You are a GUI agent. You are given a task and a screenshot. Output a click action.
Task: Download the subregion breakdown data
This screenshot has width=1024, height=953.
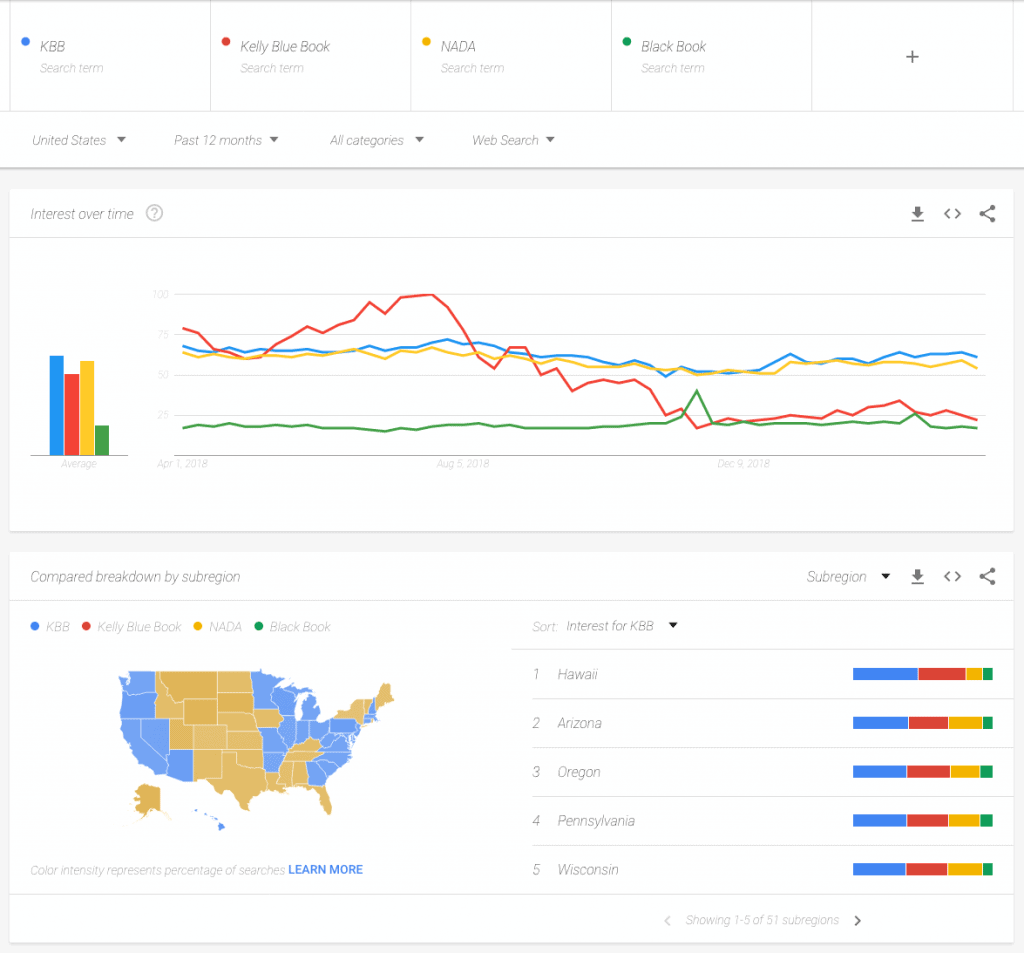(x=918, y=576)
